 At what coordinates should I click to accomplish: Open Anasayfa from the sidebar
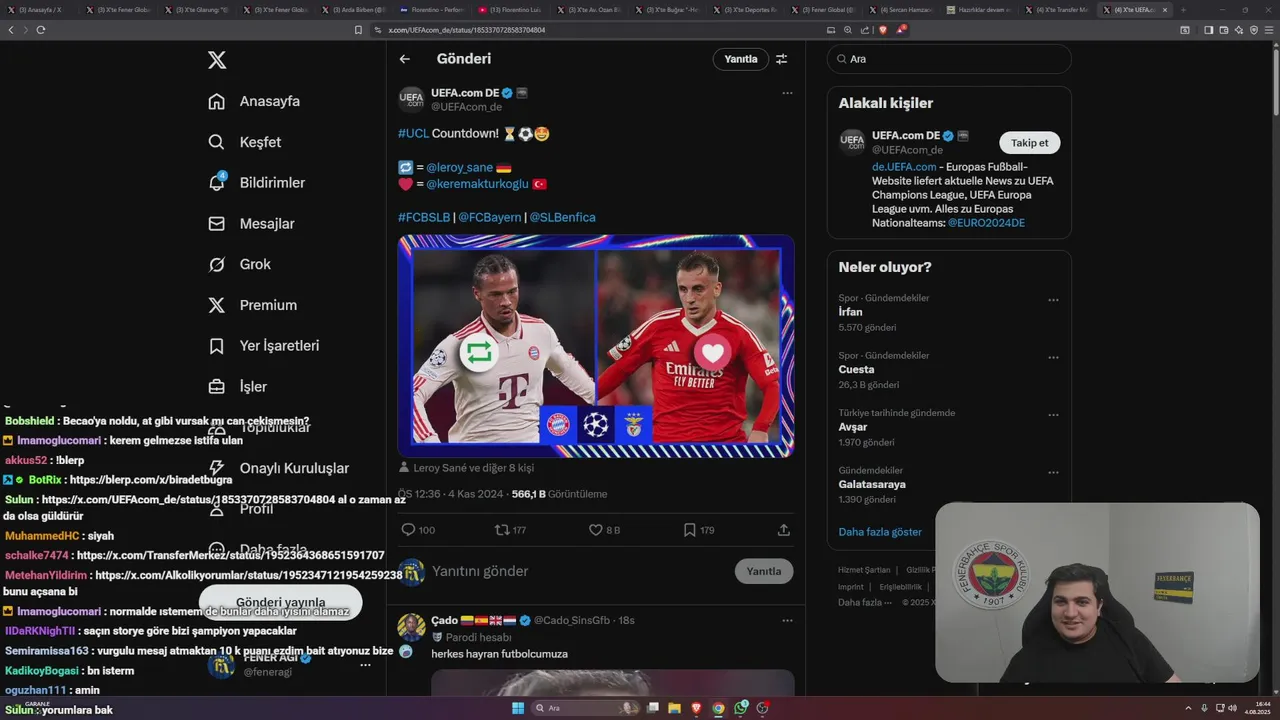pos(254,101)
